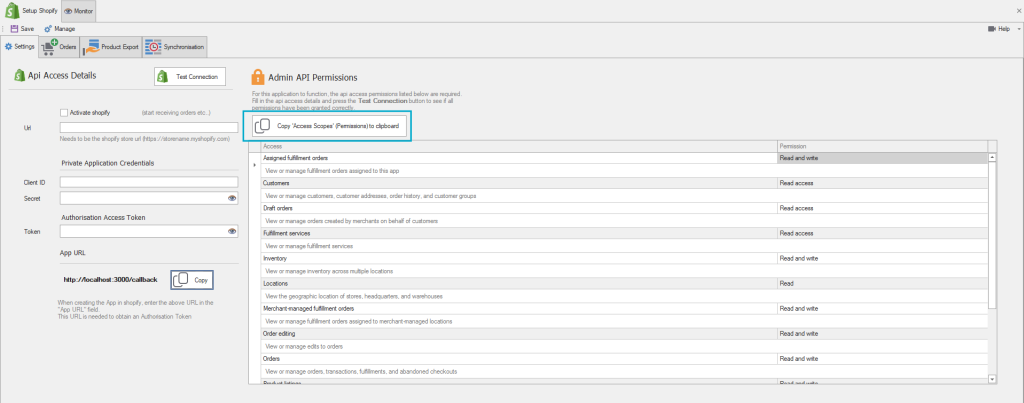Image resolution: width=1024 pixels, height=403 pixels.
Task: Click the eye icon on Monitor tab
Action: (x=68, y=11)
